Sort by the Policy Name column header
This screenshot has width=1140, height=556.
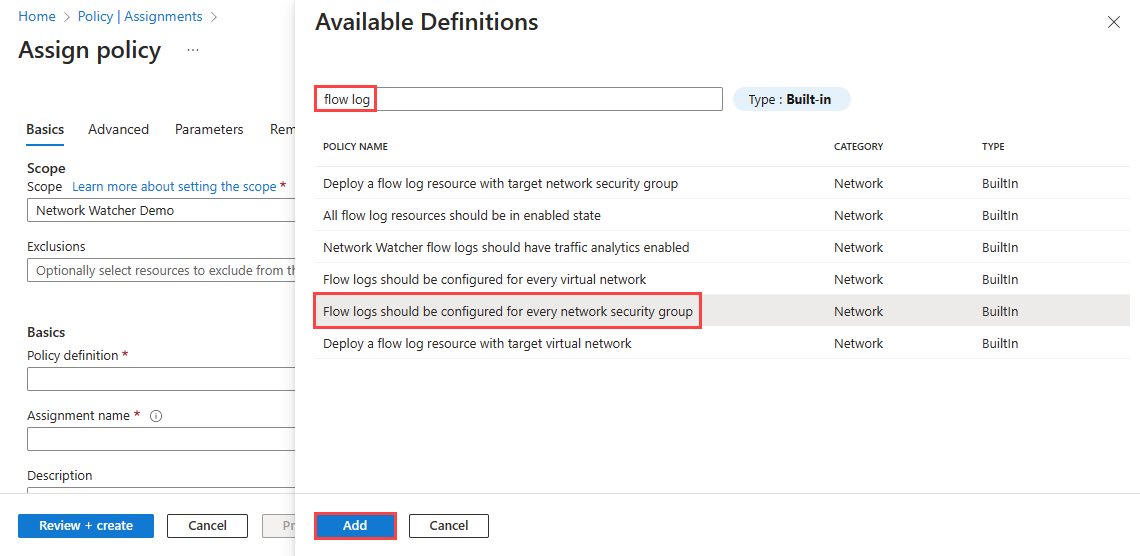(x=355, y=147)
